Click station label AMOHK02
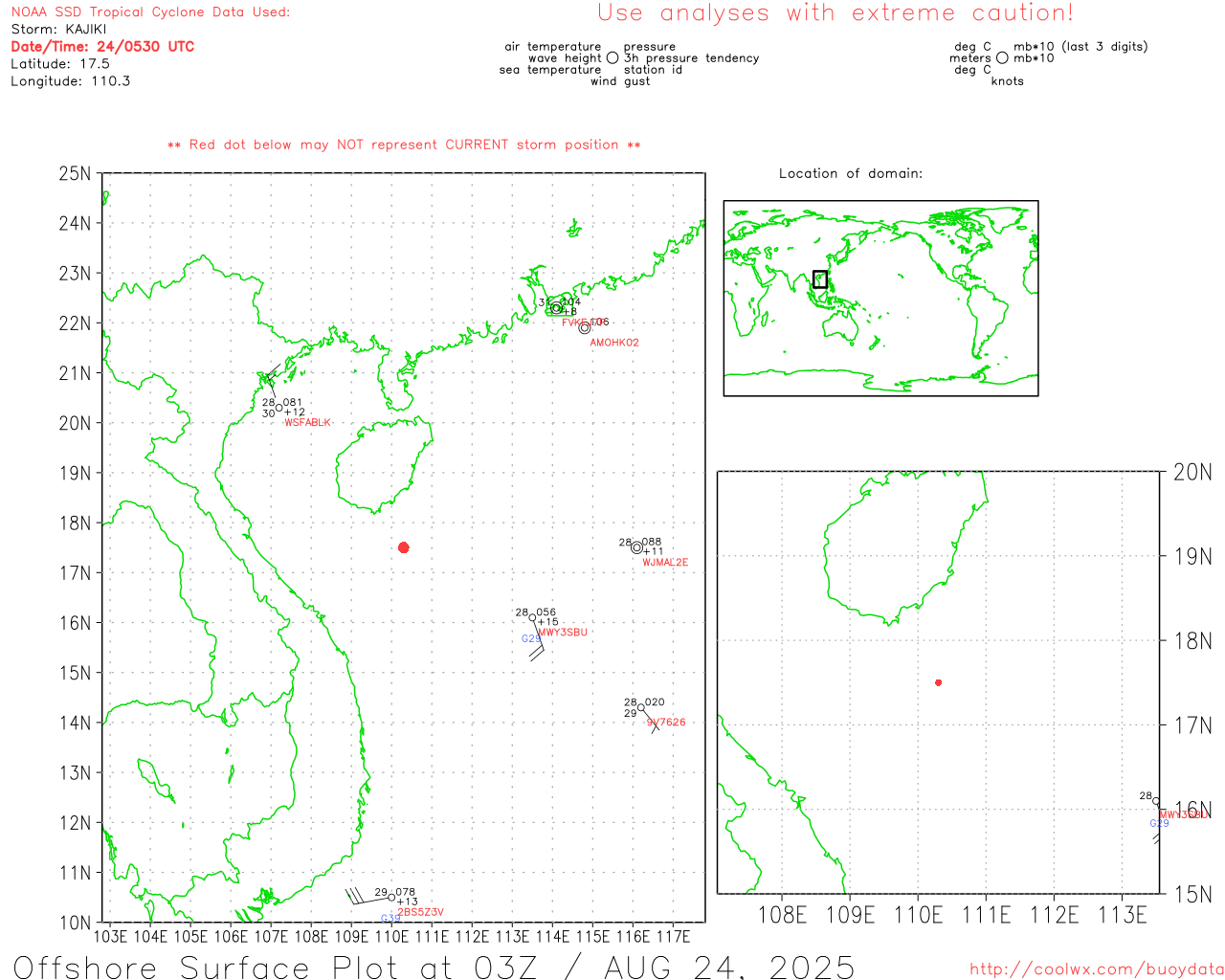 (x=614, y=343)
